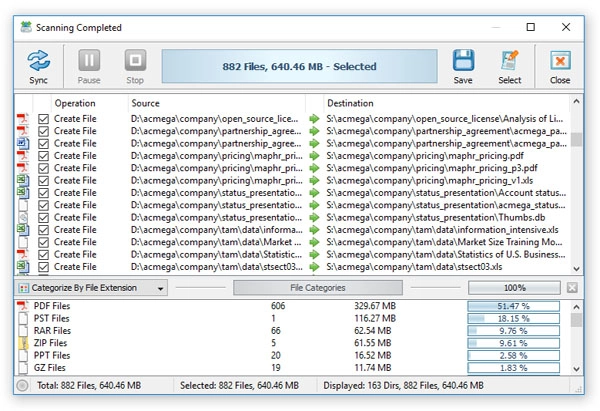Uncheck checkbox for Account status row
The image size is (600, 411).
coord(44,192)
